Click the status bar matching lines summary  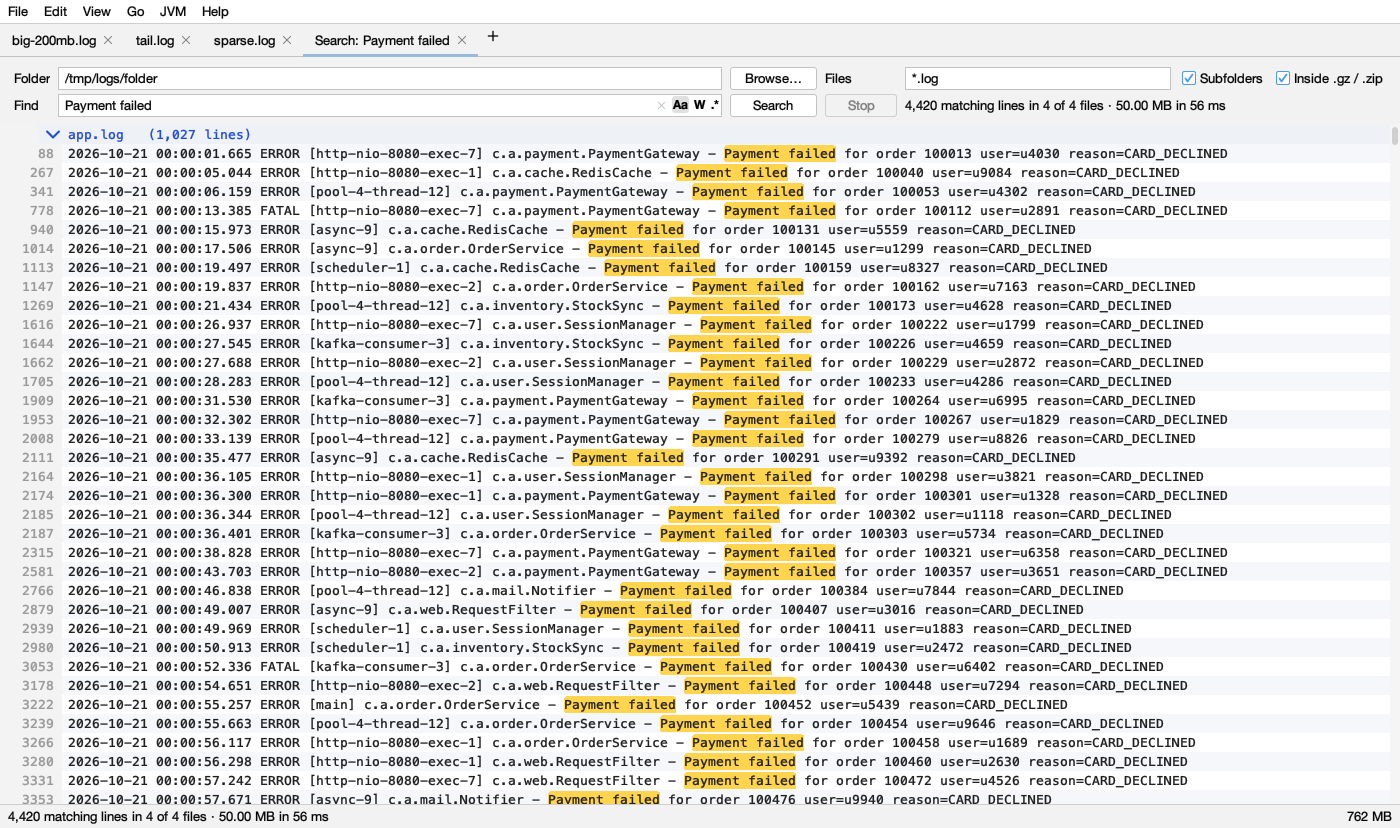click(x=167, y=816)
